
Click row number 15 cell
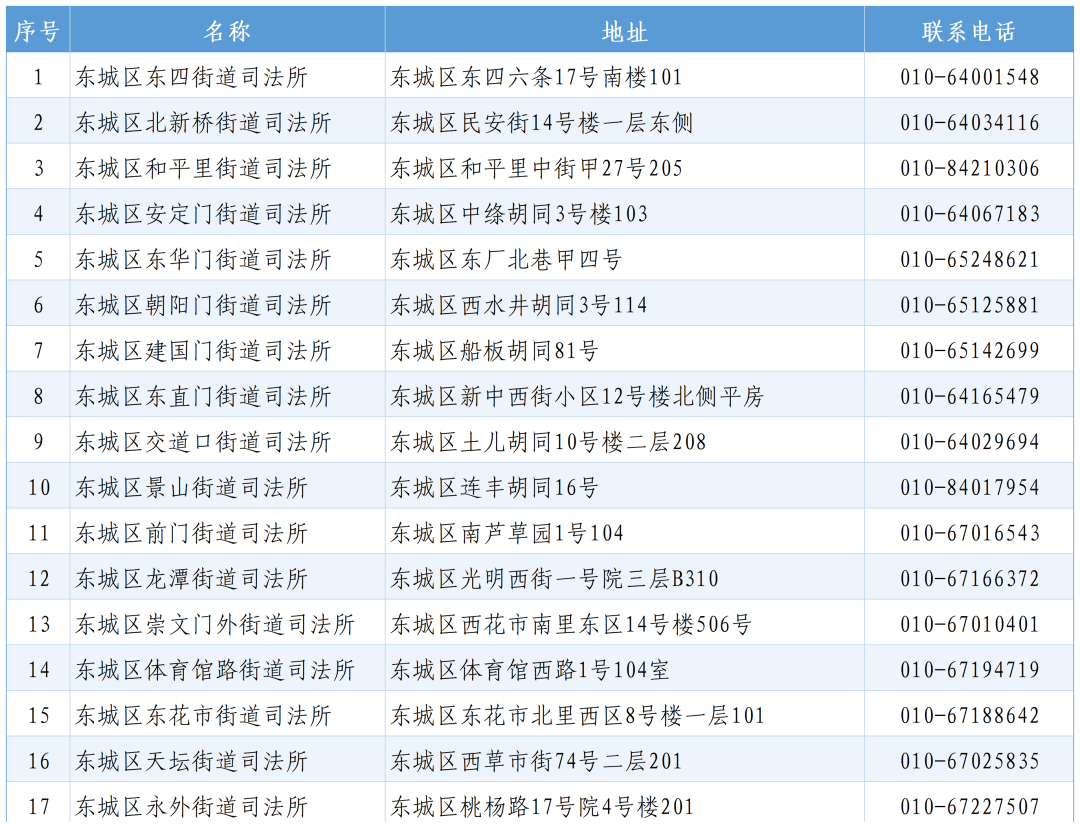(38, 716)
